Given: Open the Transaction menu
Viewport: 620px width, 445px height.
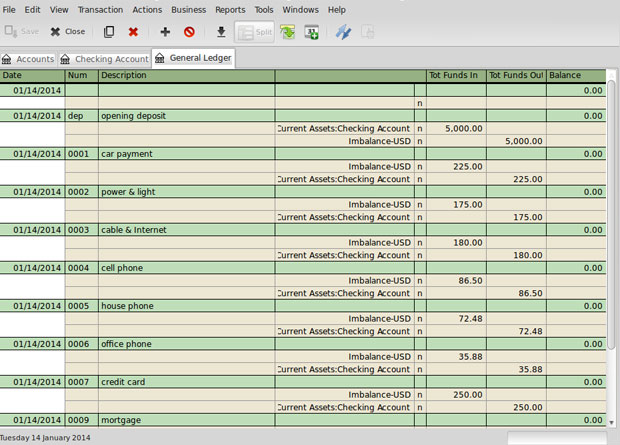Looking at the screenshot, I should click(100, 9).
